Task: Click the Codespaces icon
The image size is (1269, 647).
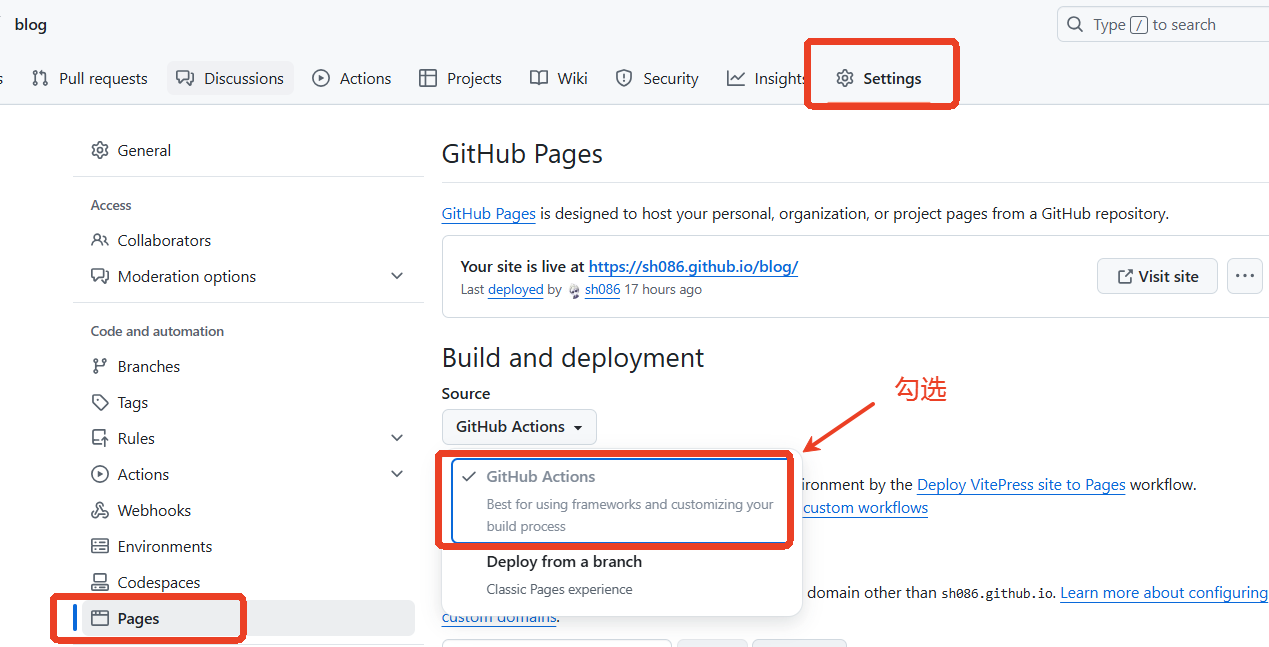Action: (100, 582)
